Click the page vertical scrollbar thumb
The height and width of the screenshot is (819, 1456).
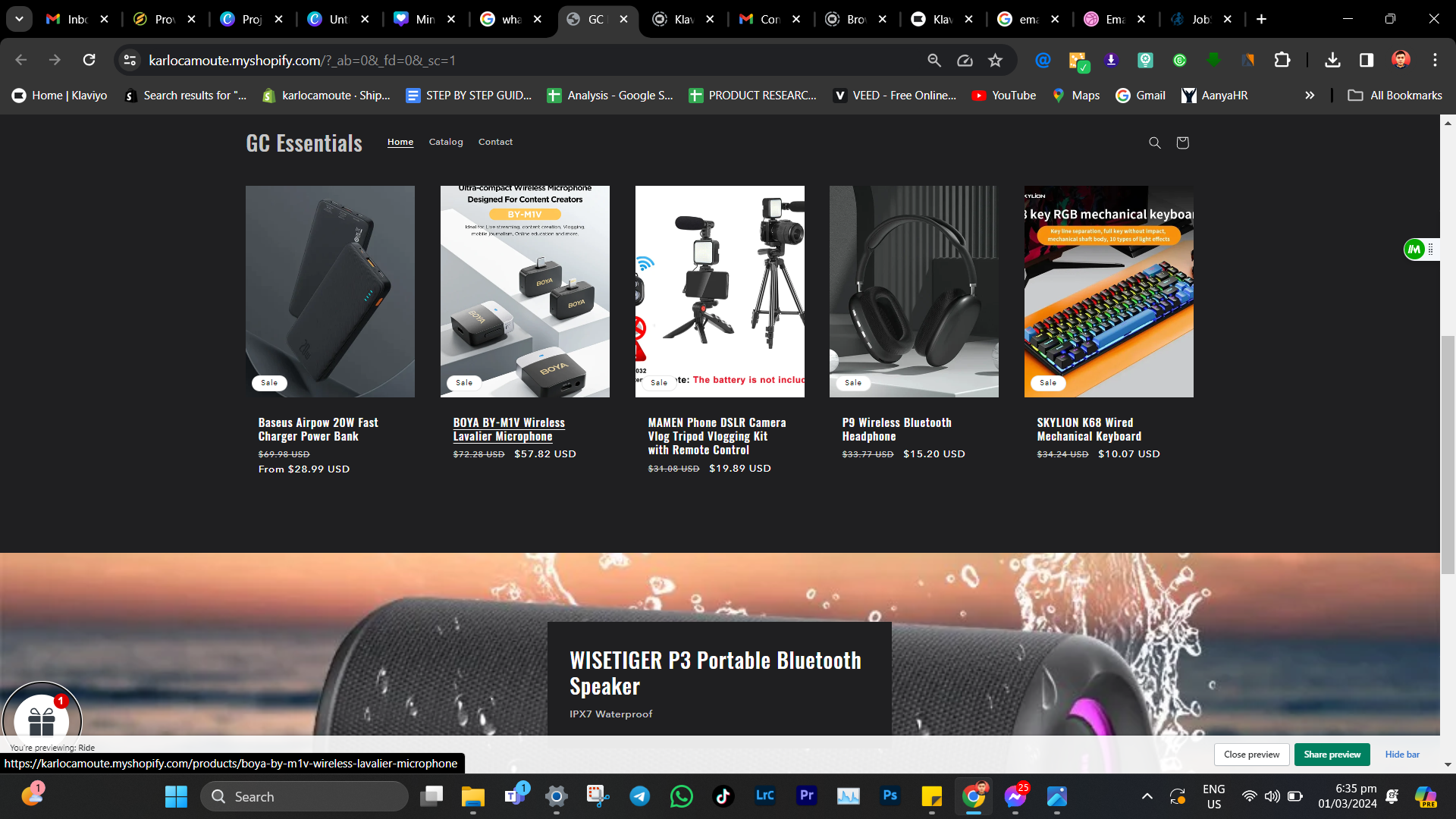[x=1448, y=455]
